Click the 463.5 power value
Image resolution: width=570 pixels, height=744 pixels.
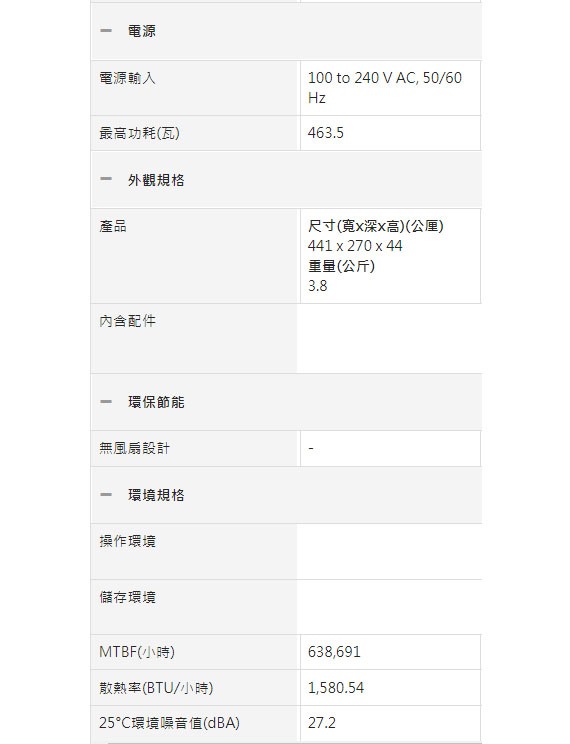coord(326,133)
